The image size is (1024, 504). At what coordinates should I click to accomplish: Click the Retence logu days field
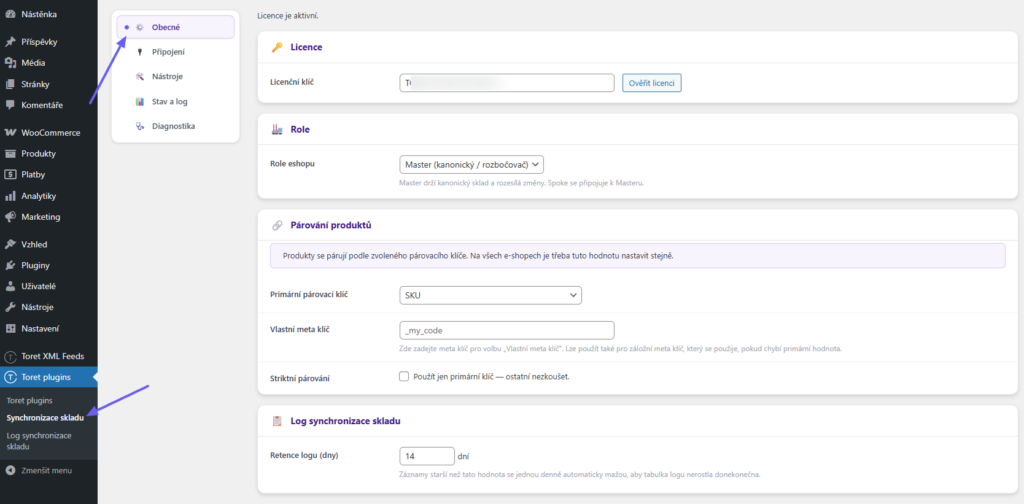coord(426,456)
